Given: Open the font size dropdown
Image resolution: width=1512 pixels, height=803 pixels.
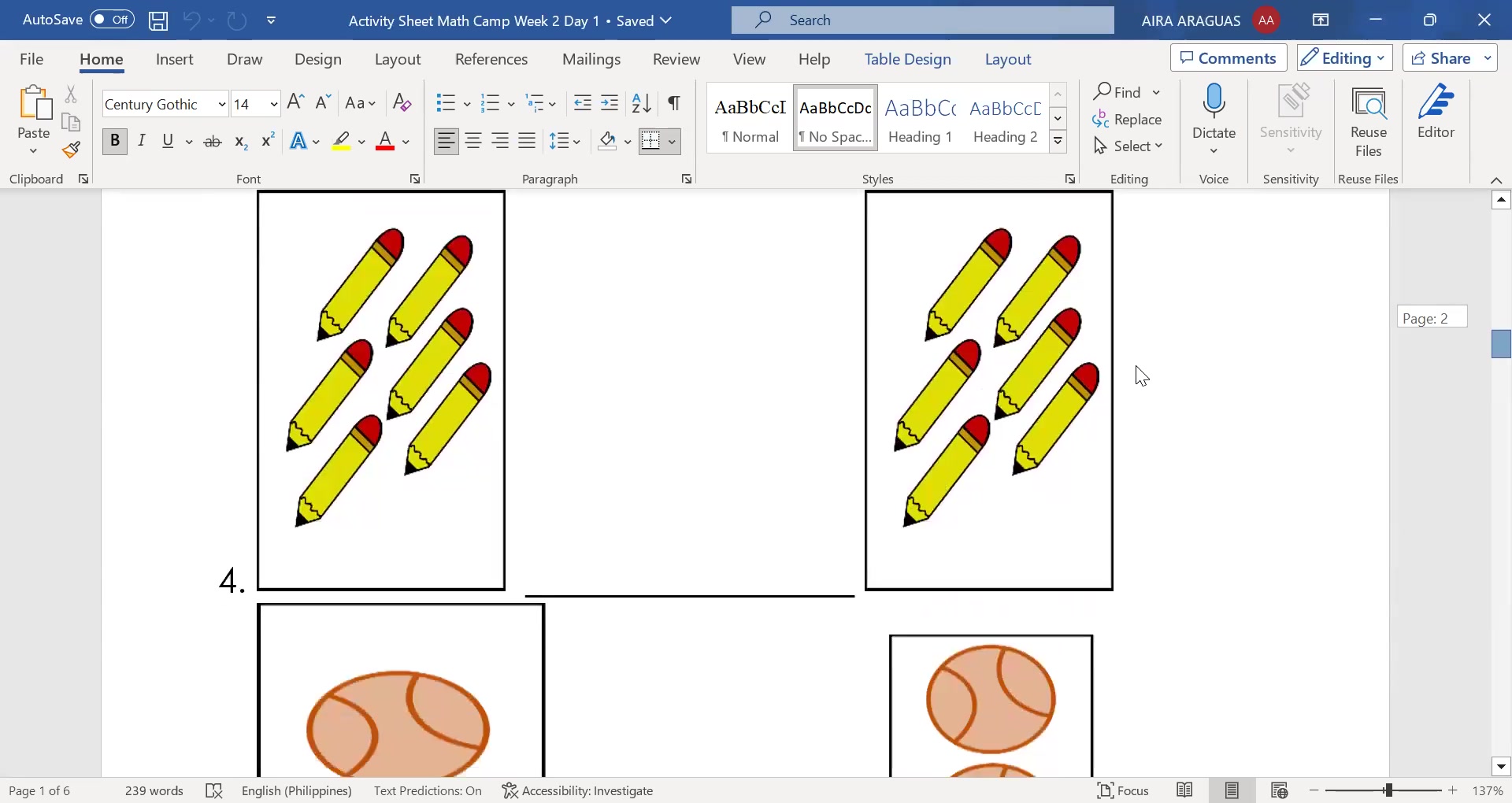Looking at the screenshot, I should [x=273, y=105].
